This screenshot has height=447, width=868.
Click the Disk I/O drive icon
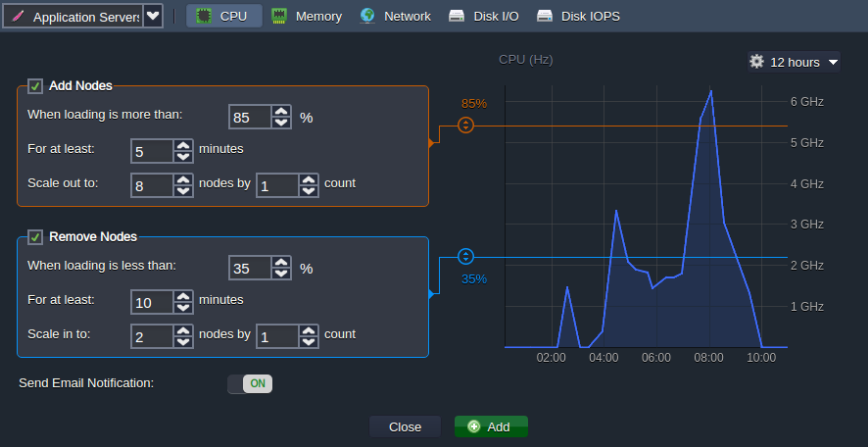pos(456,16)
